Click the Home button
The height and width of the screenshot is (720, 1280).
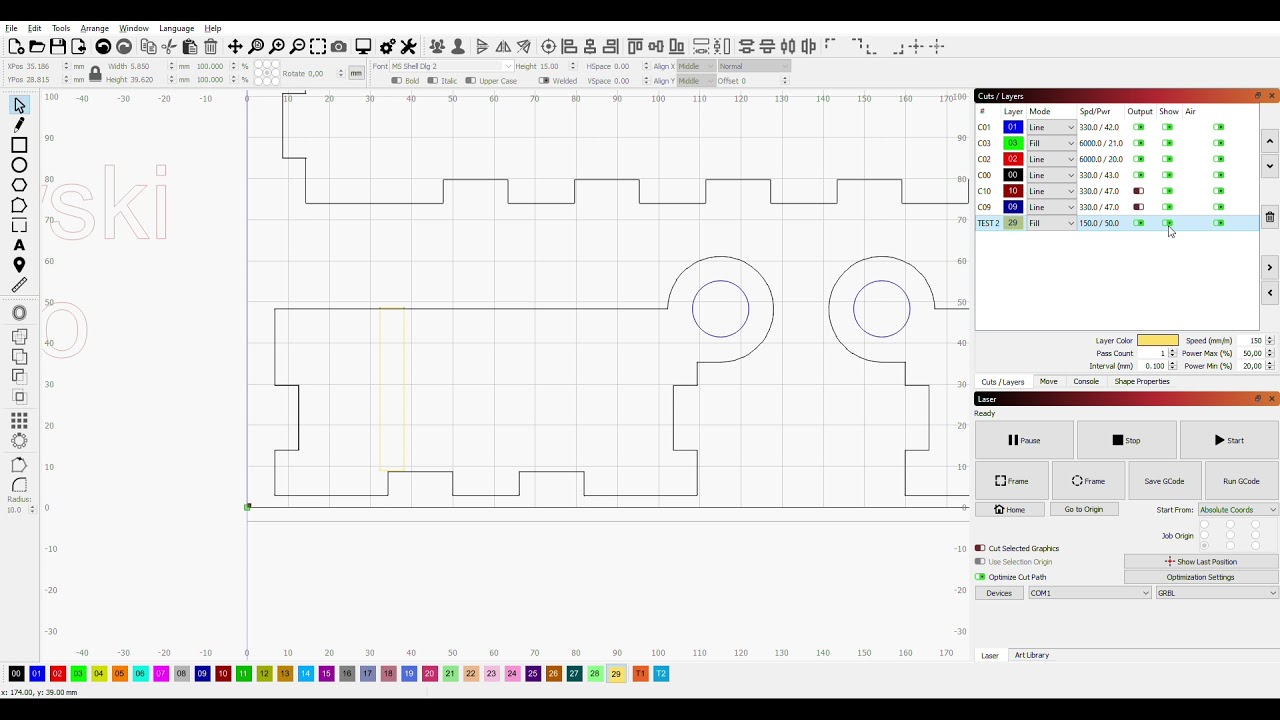(1010, 510)
